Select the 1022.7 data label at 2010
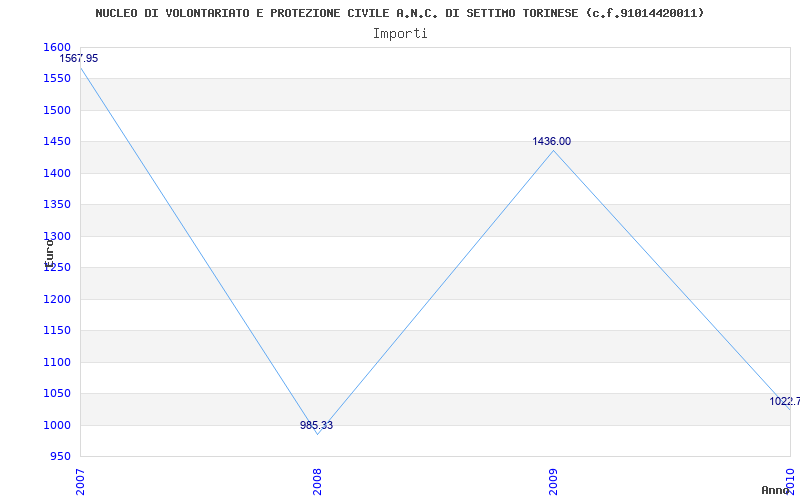The height and width of the screenshot is (500, 800). click(x=784, y=401)
